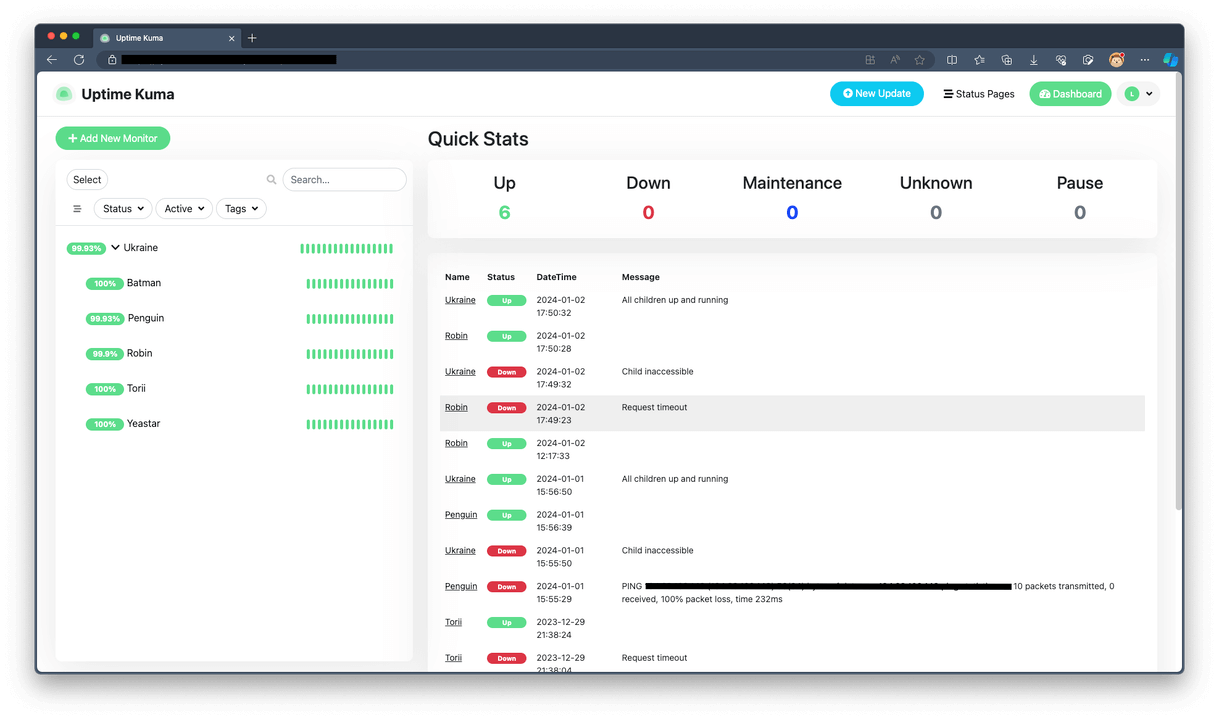Open Status Pages

979,94
